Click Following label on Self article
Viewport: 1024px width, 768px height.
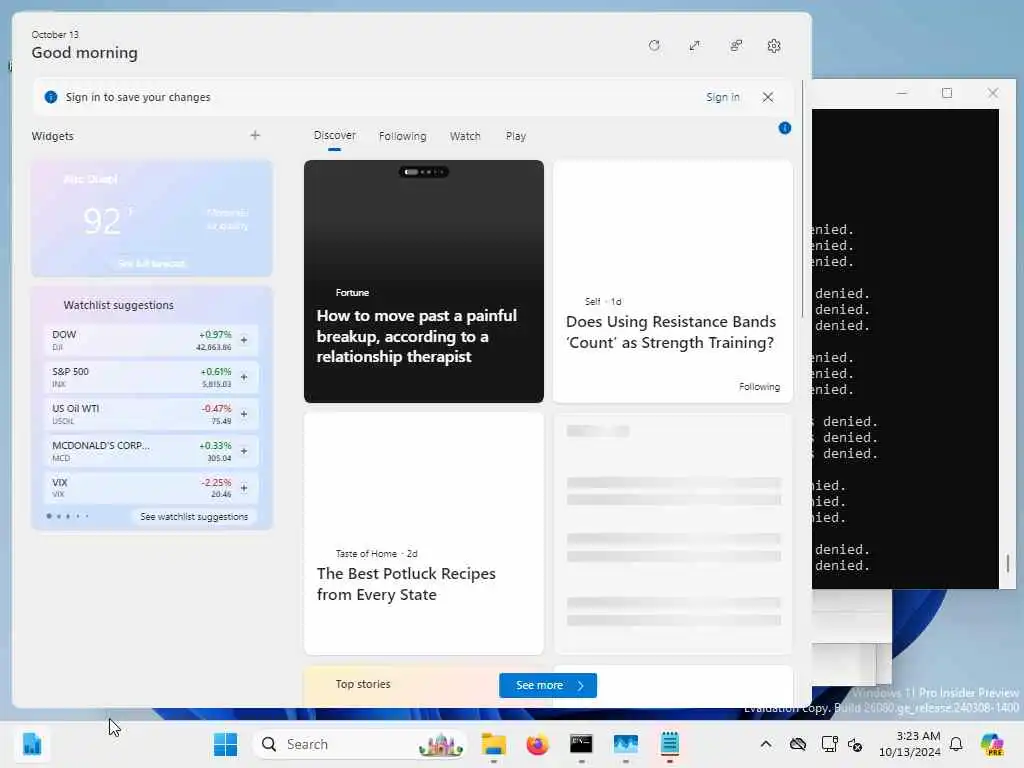click(x=760, y=387)
